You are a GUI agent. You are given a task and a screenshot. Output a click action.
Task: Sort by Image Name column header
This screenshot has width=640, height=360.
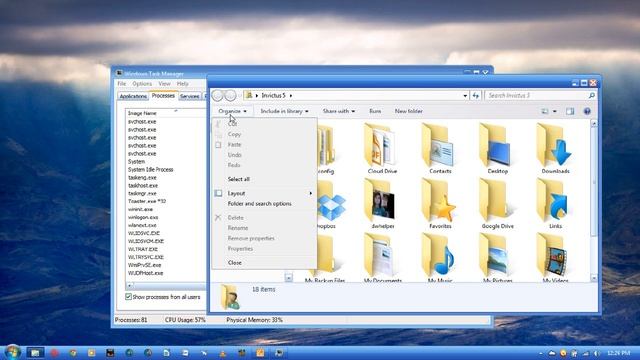coord(165,113)
